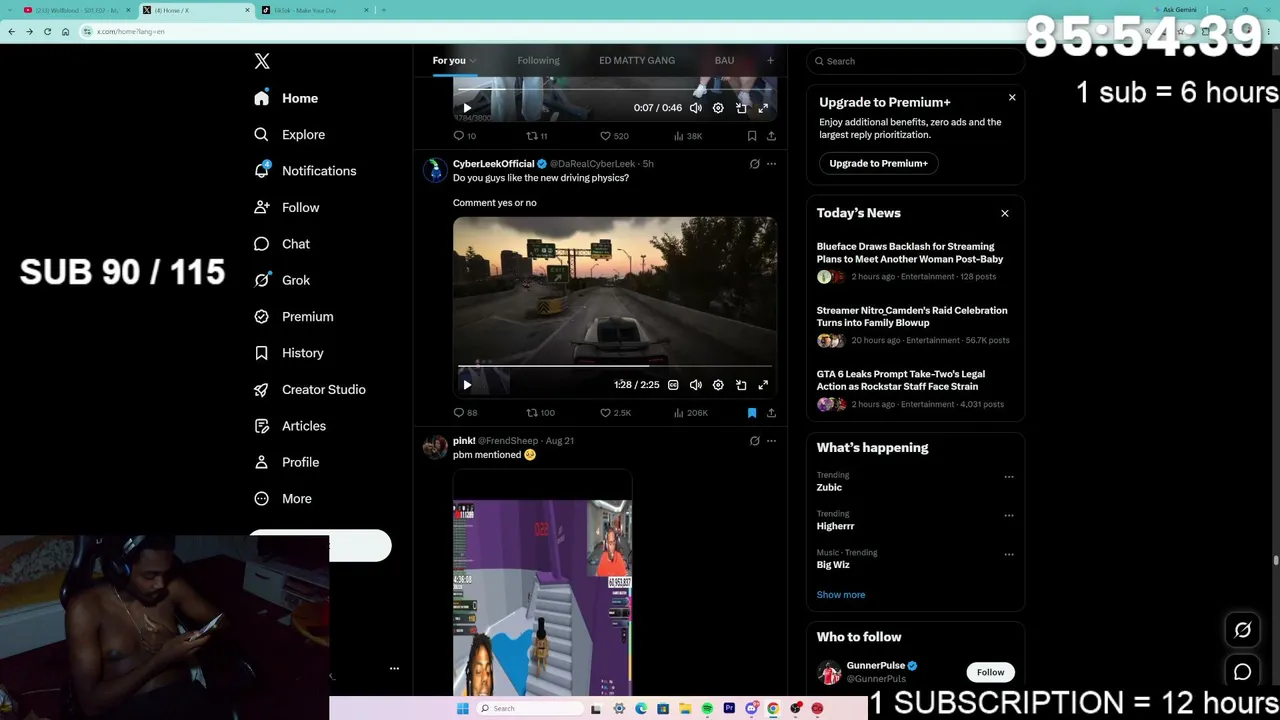Open Chat in the sidebar
Image resolution: width=1280 pixels, height=720 pixels.
pyautogui.click(x=281, y=244)
